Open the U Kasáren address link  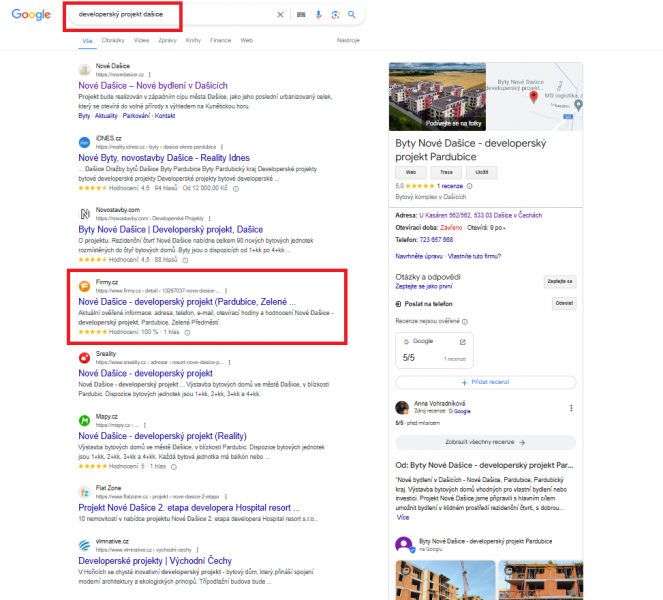[480, 215]
